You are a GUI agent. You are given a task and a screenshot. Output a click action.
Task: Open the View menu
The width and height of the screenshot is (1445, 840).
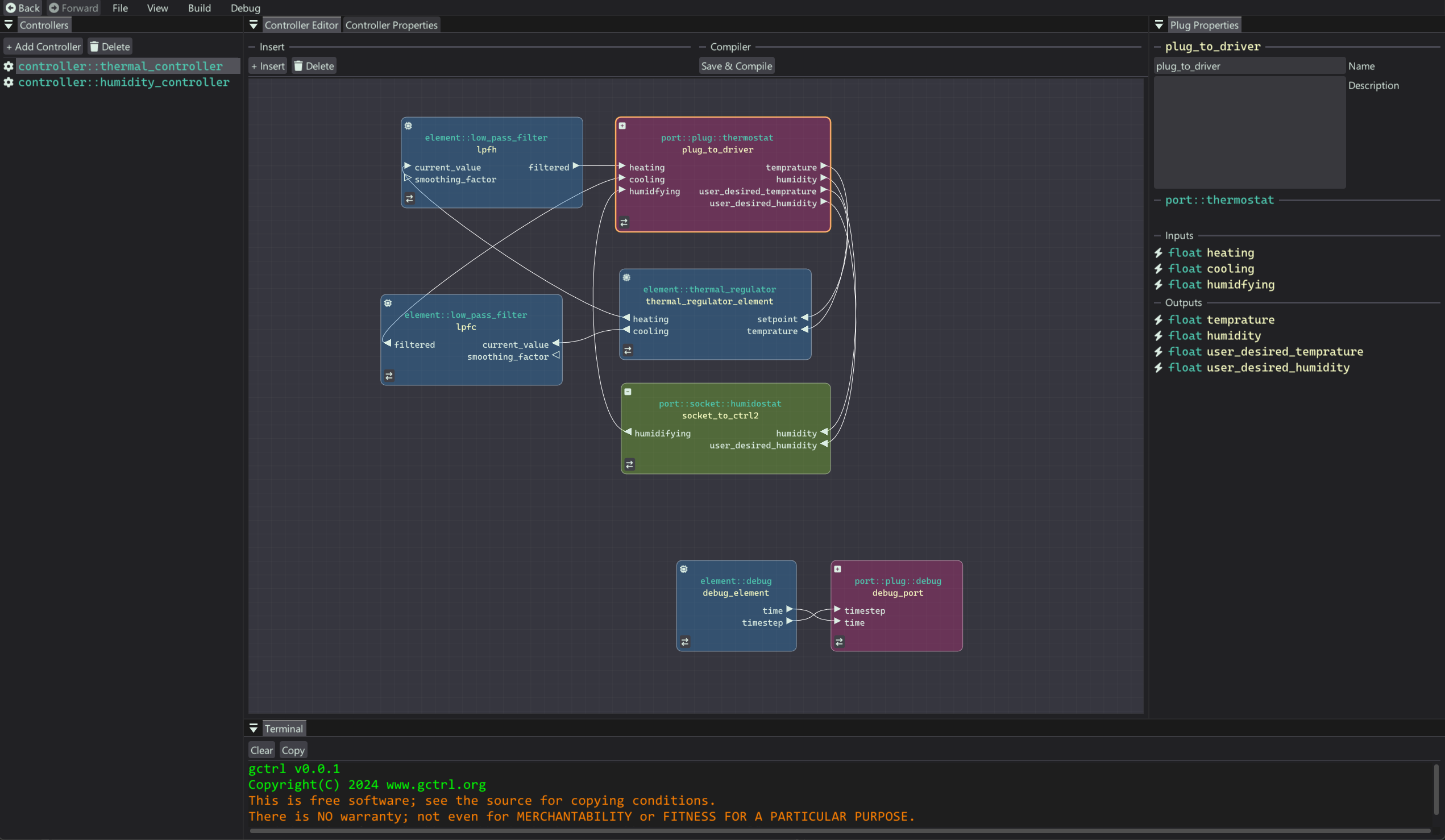[157, 8]
